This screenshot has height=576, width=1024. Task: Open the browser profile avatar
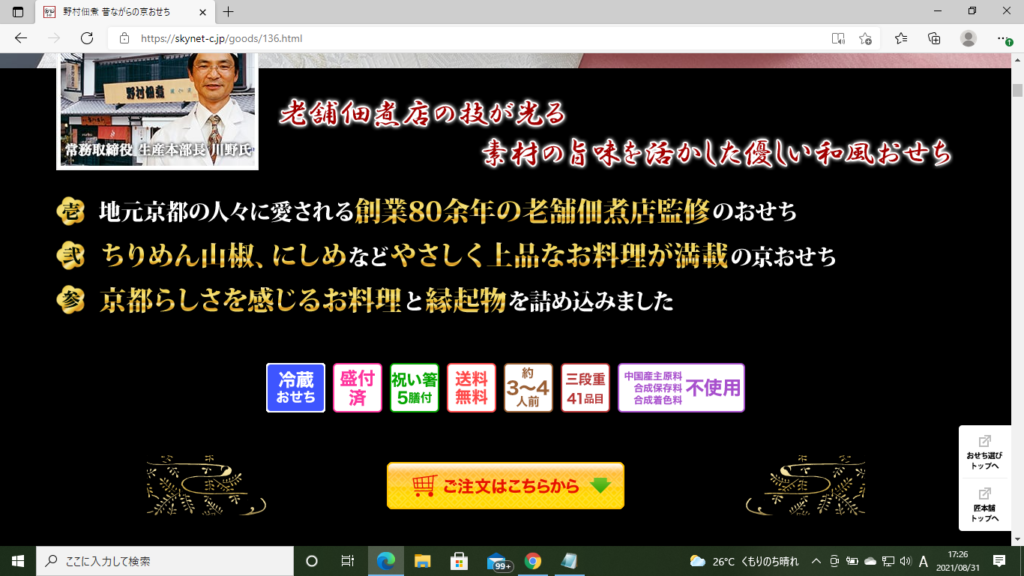pyautogui.click(x=968, y=39)
